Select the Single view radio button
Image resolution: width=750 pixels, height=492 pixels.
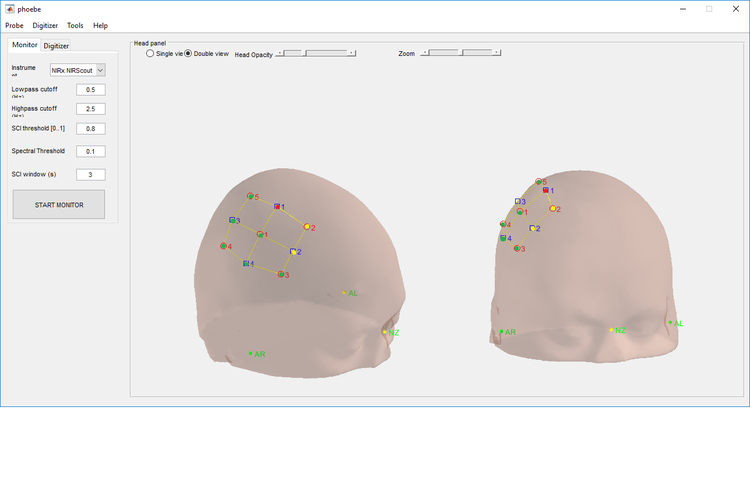150,54
